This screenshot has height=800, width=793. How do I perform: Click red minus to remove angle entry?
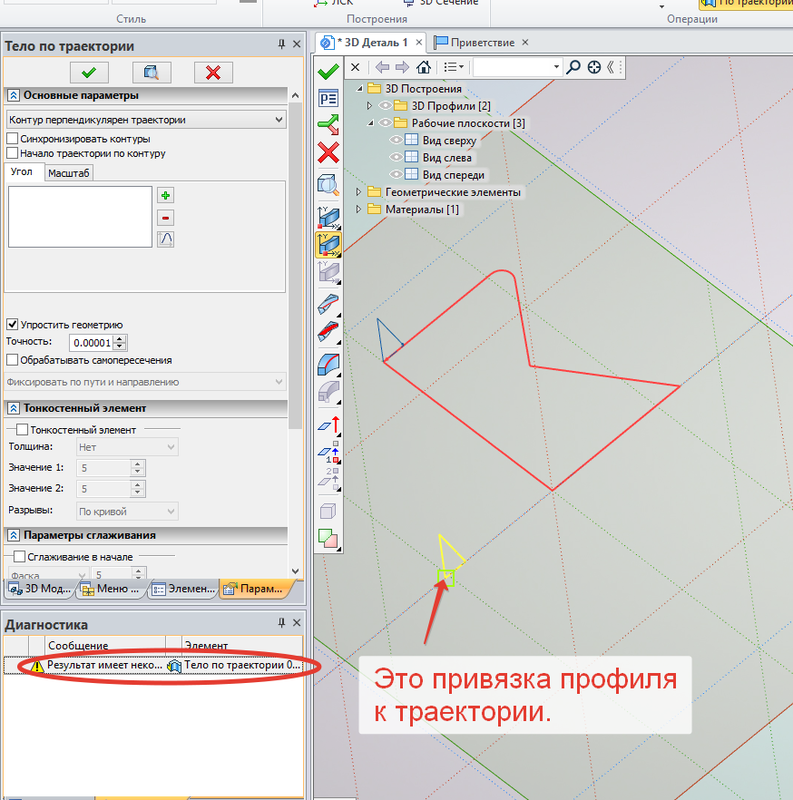click(166, 217)
